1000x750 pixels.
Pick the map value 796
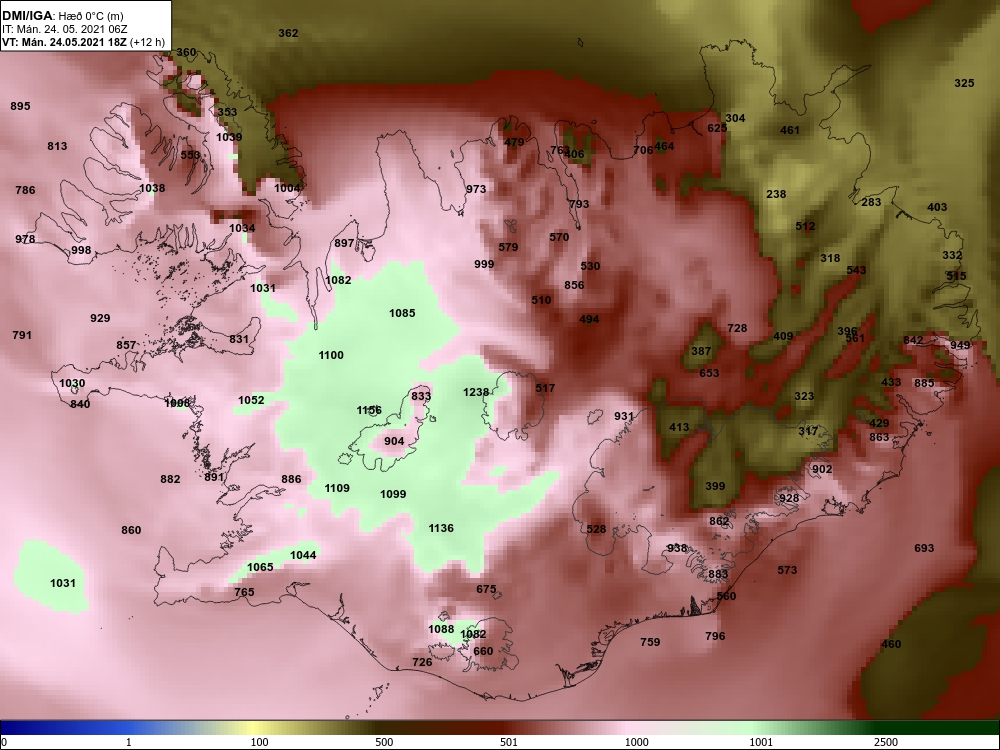(x=716, y=636)
